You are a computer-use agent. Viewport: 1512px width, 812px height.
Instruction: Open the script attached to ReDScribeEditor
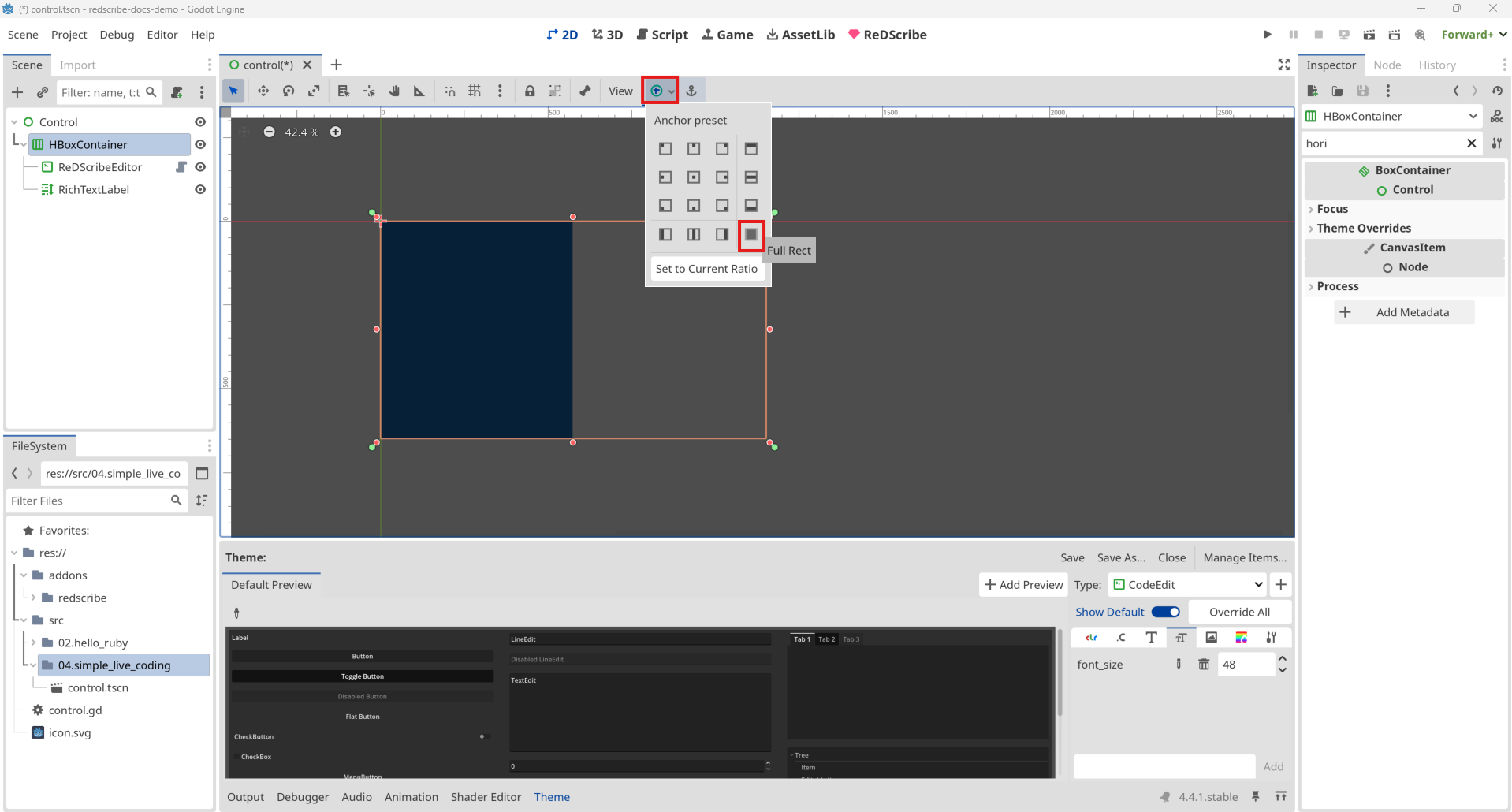[181, 167]
